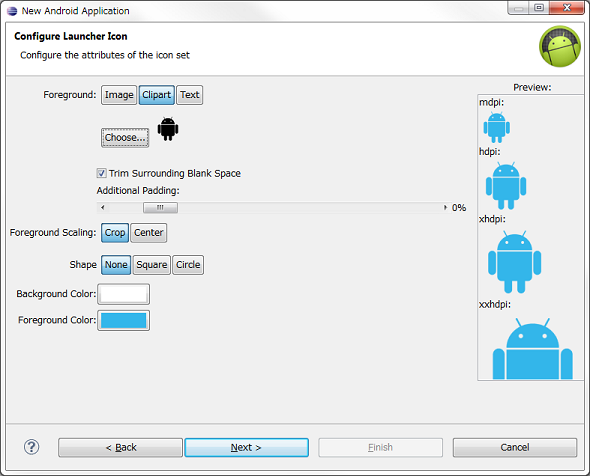The width and height of the screenshot is (590, 476).
Task: Toggle Trim Surrounding Blank Space checkbox
Action: pos(101,173)
